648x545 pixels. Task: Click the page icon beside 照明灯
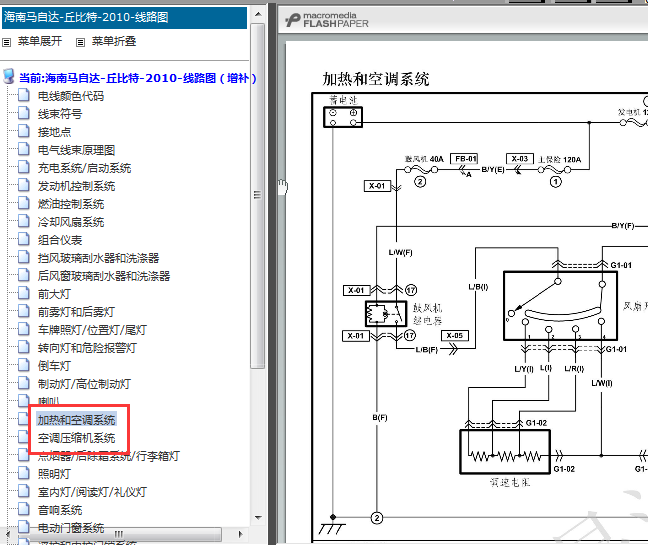coord(24,472)
